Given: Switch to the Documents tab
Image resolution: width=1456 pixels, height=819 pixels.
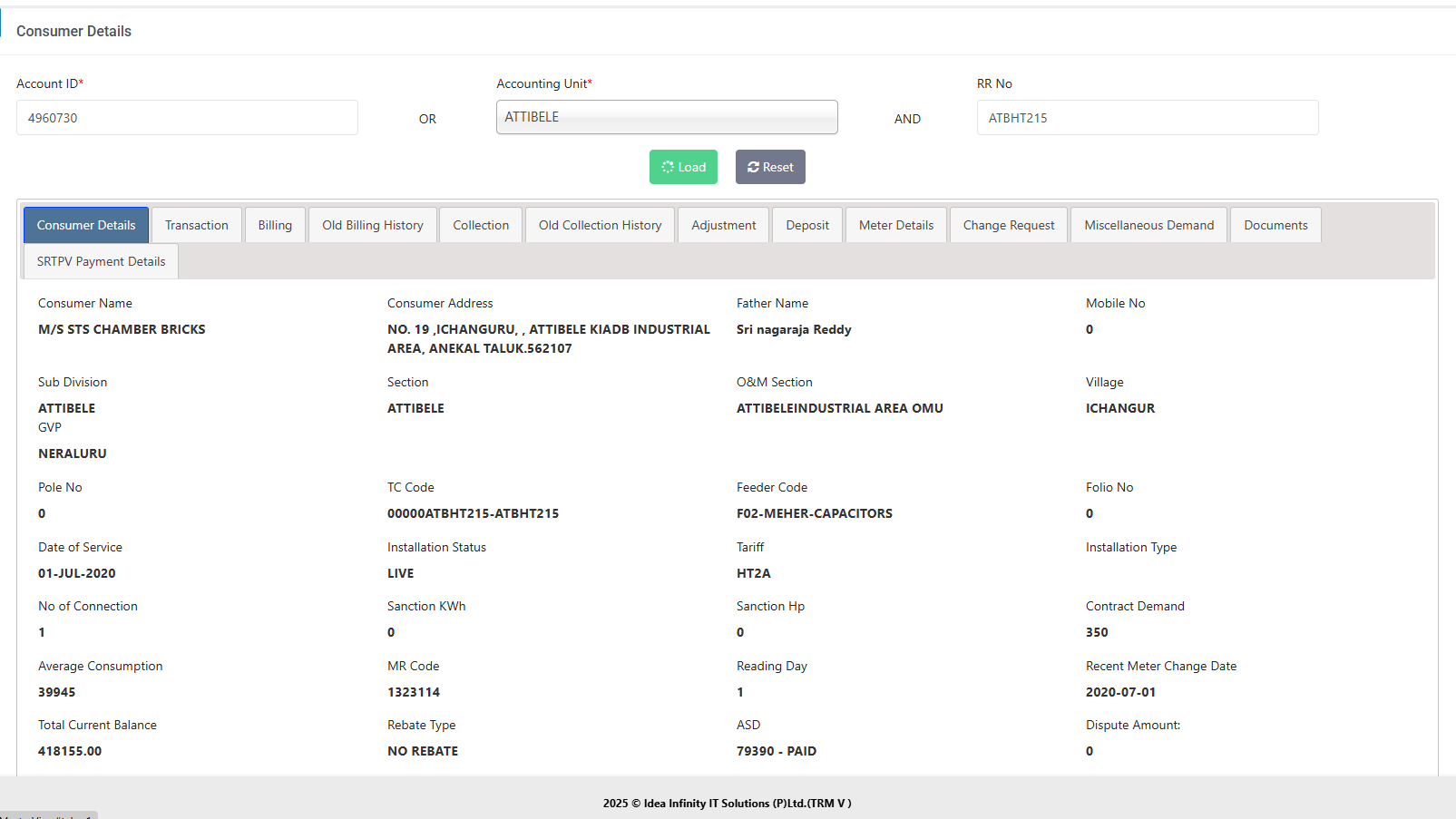Looking at the screenshot, I should pos(1275,225).
